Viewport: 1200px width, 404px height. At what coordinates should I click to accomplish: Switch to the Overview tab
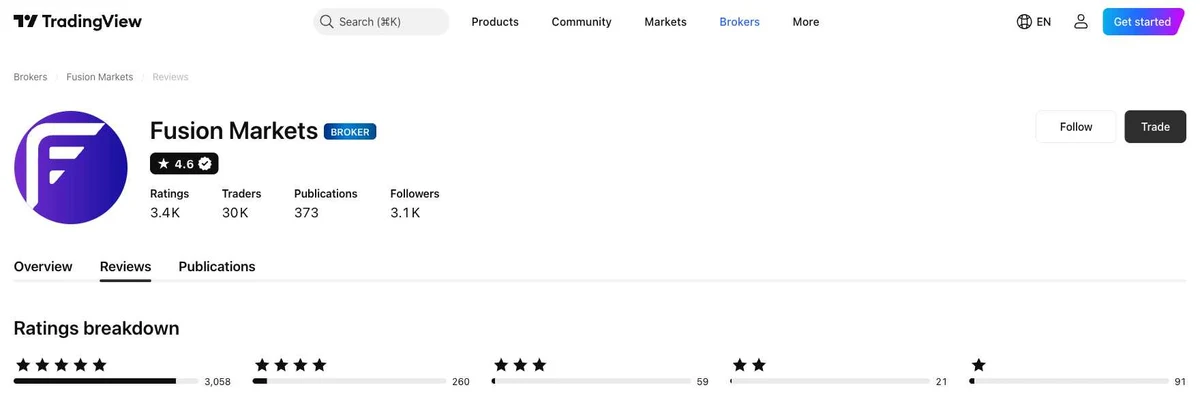pos(43,267)
